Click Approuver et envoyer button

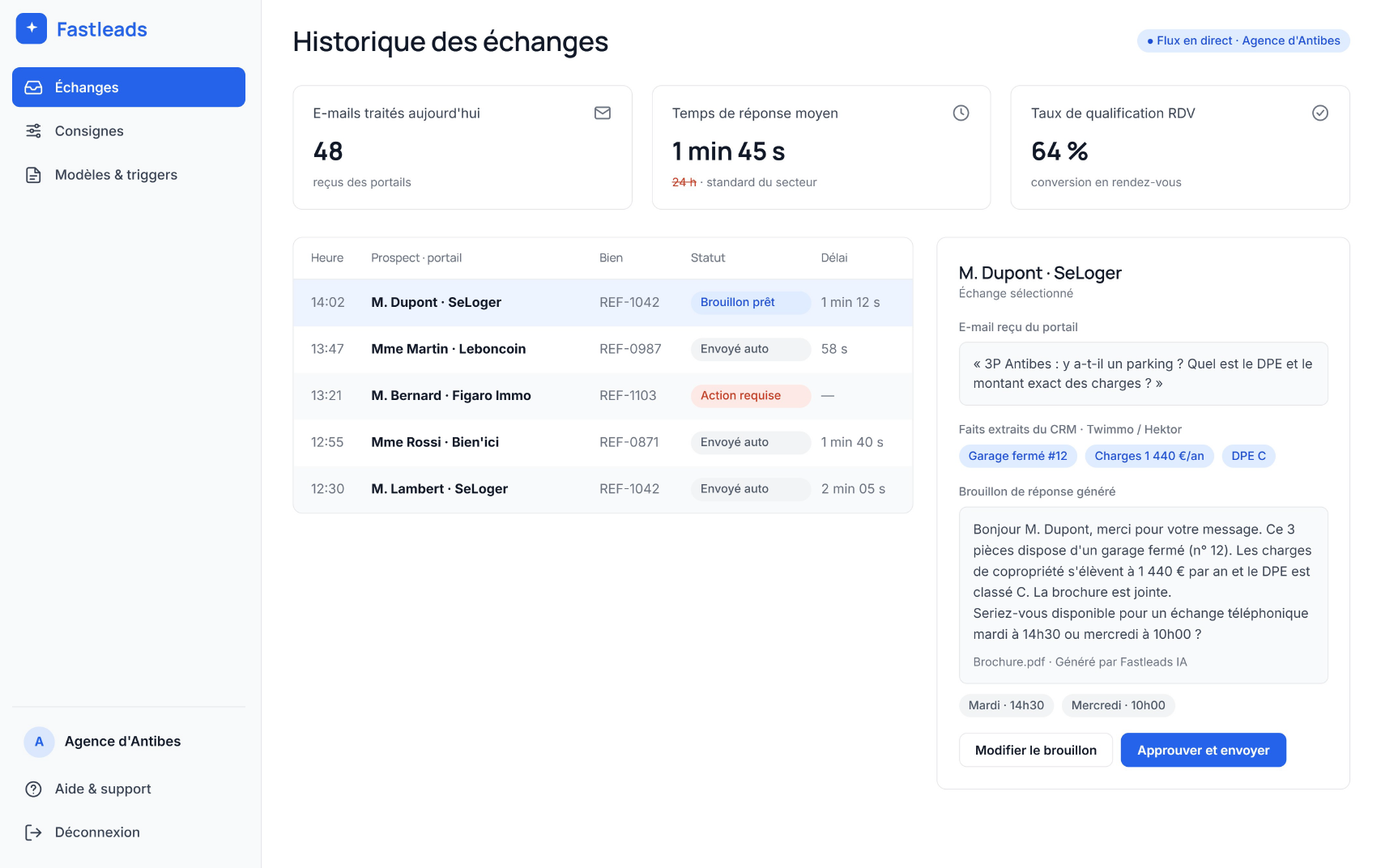click(1203, 750)
